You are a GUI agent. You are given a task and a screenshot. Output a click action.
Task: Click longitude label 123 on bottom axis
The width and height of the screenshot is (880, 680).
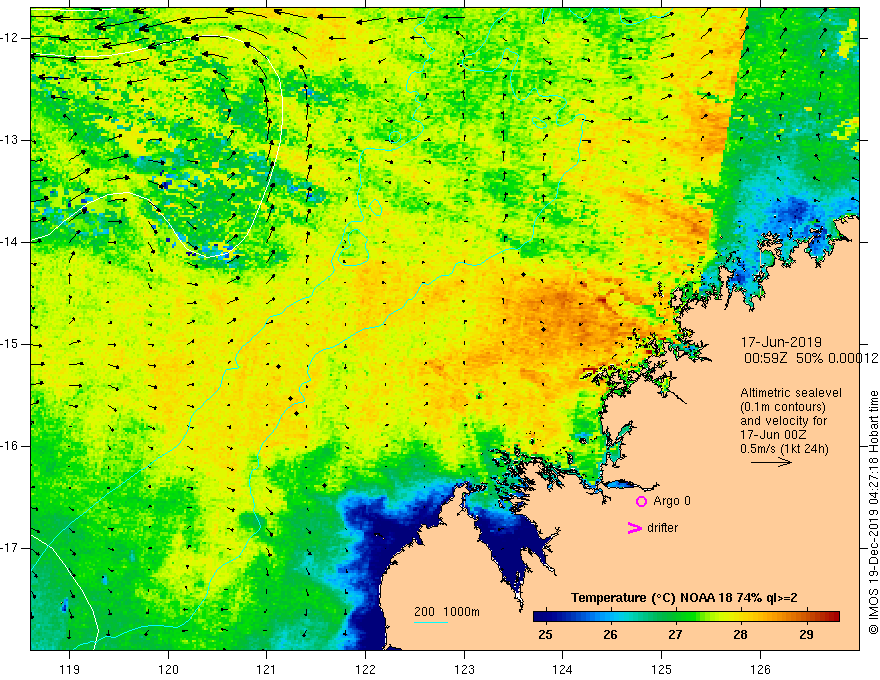[x=464, y=669]
